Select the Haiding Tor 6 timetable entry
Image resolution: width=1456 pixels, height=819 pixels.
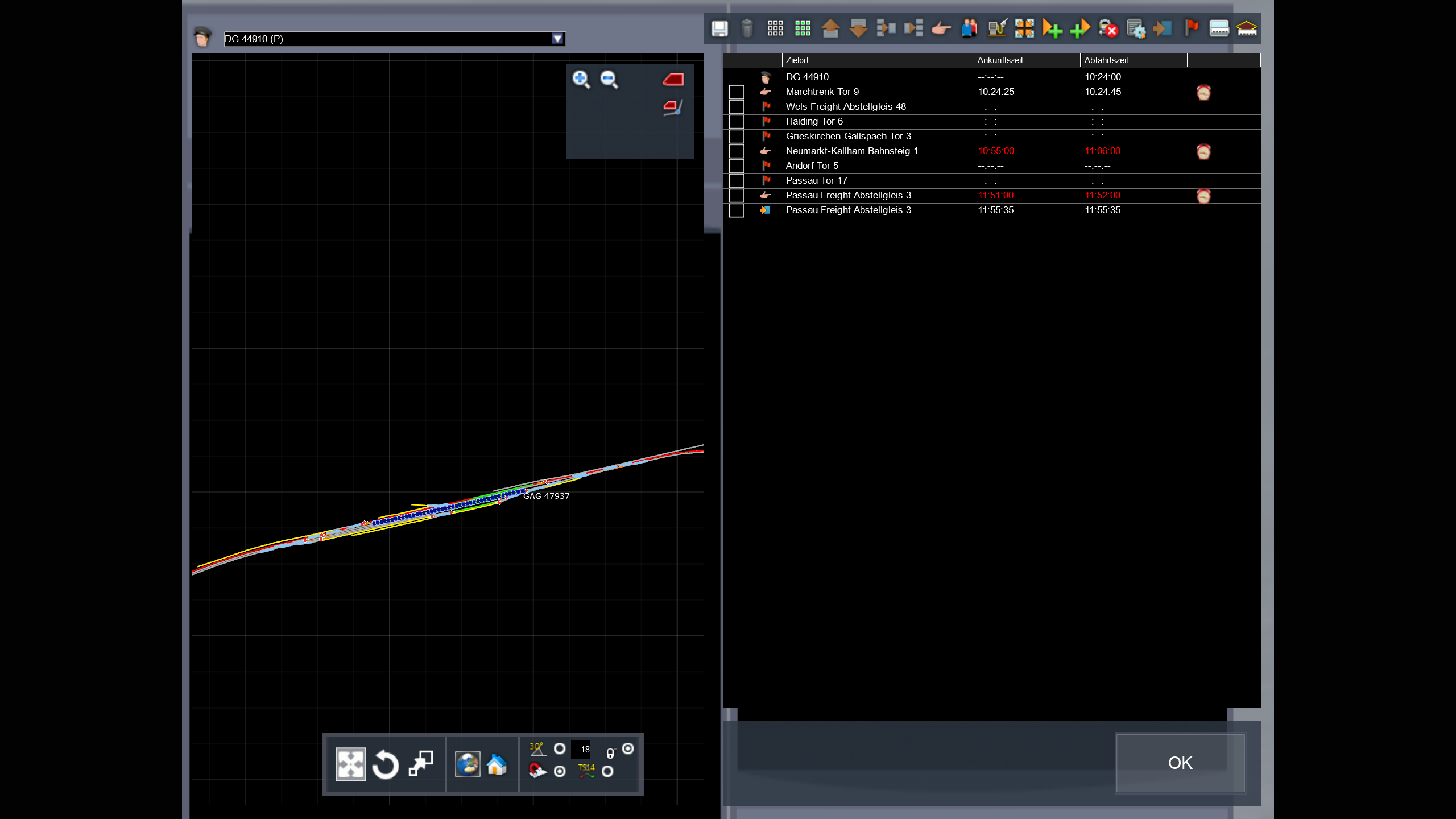pyautogui.click(x=814, y=122)
